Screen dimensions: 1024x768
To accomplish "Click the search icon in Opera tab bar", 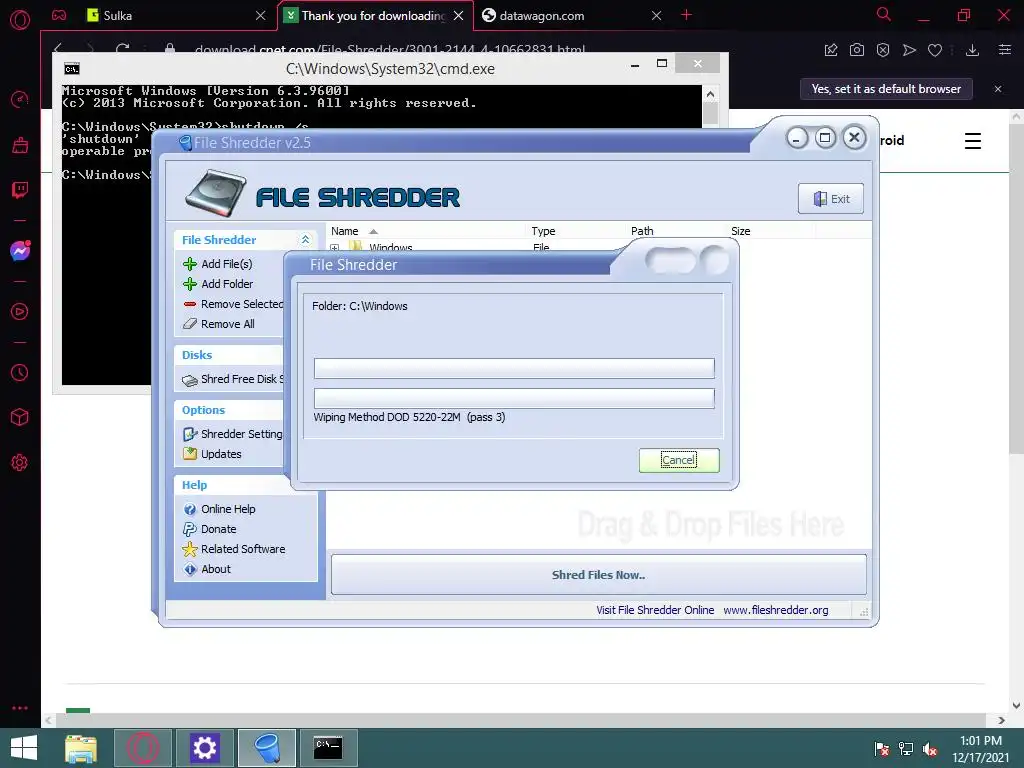I will [884, 14].
